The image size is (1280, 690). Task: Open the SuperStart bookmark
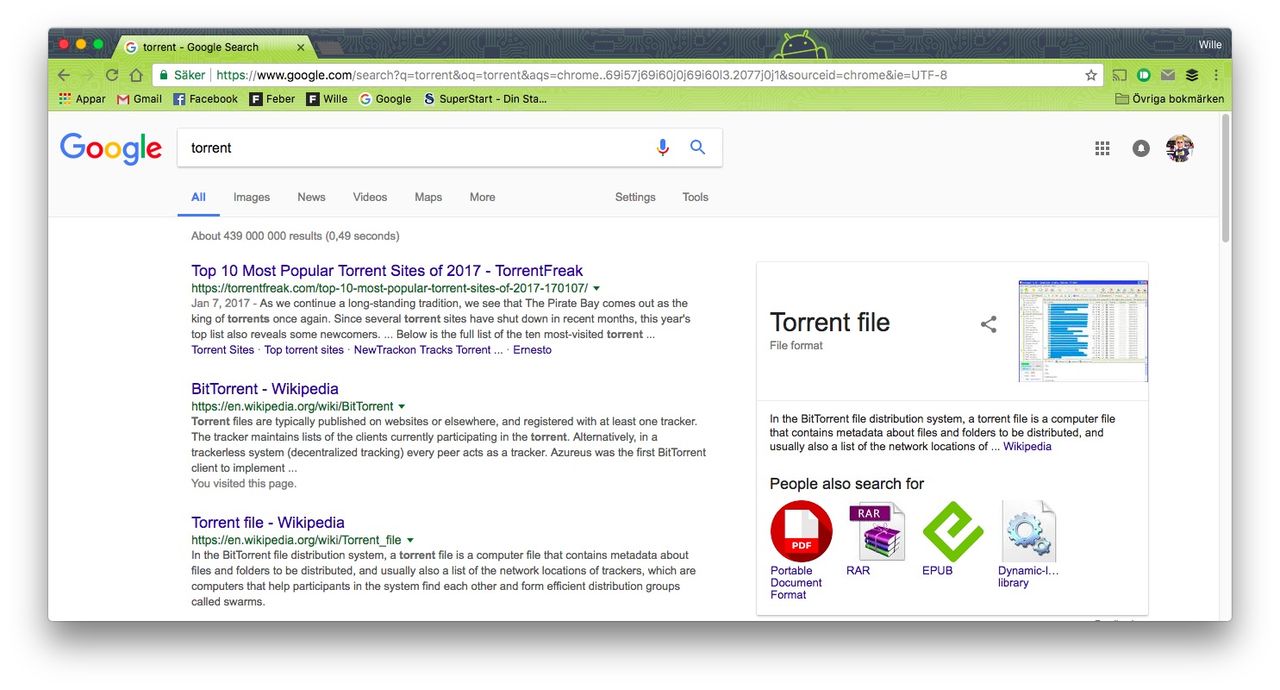click(x=485, y=99)
